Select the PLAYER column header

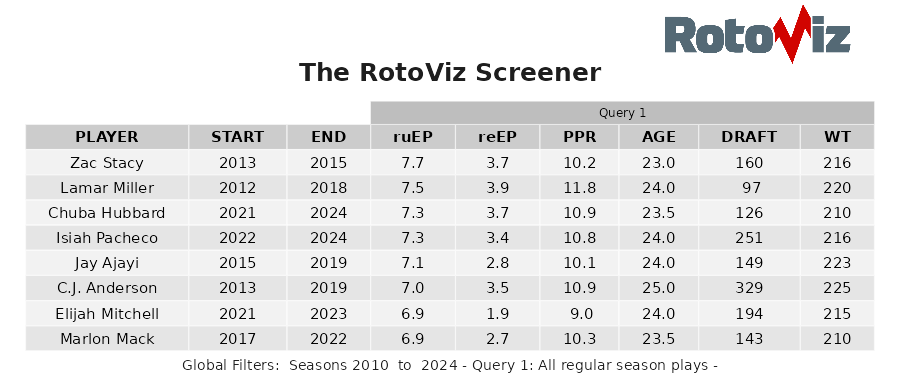point(107,137)
